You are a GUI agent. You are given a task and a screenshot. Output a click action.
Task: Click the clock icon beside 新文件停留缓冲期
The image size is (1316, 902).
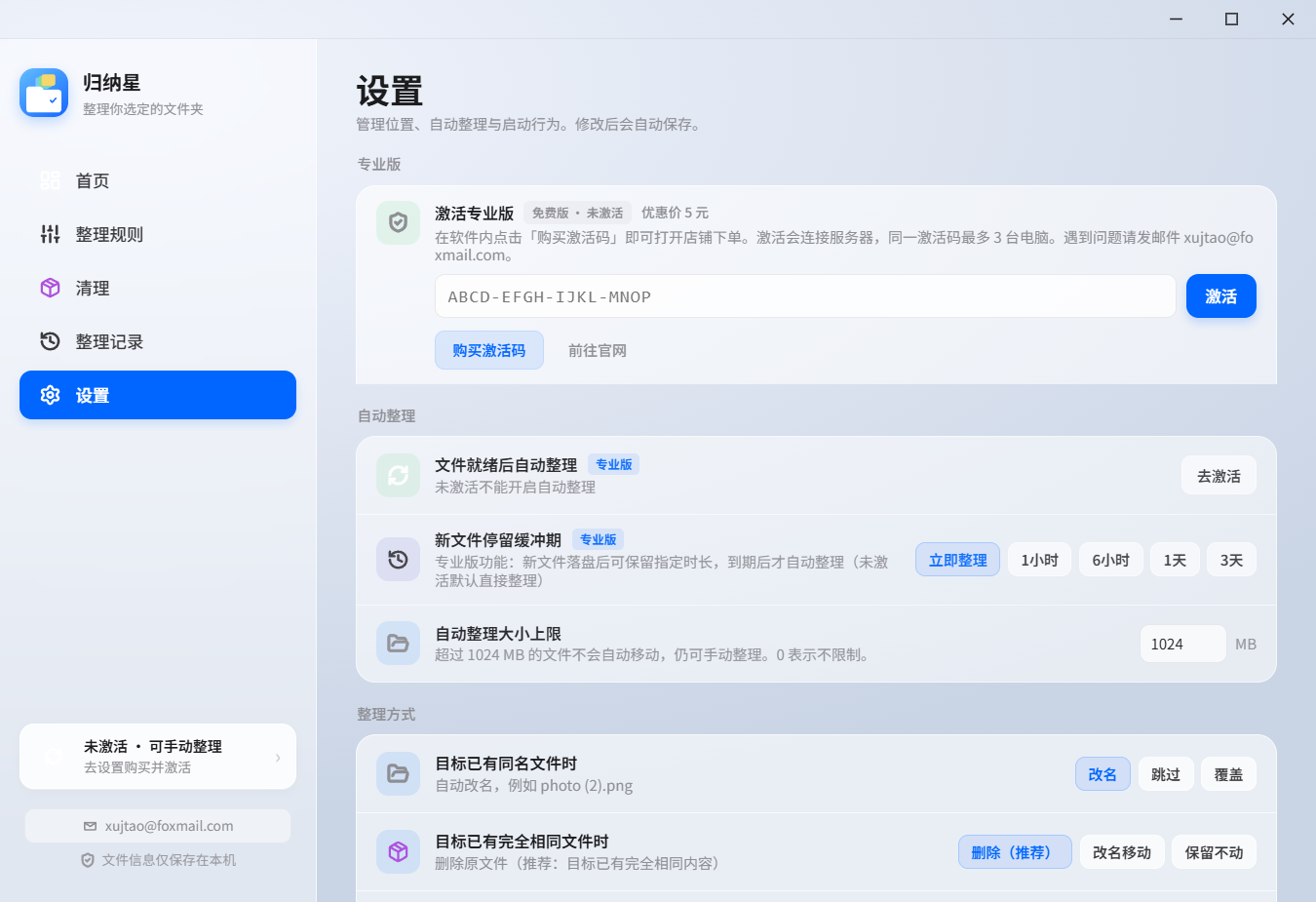click(x=398, y=559)
